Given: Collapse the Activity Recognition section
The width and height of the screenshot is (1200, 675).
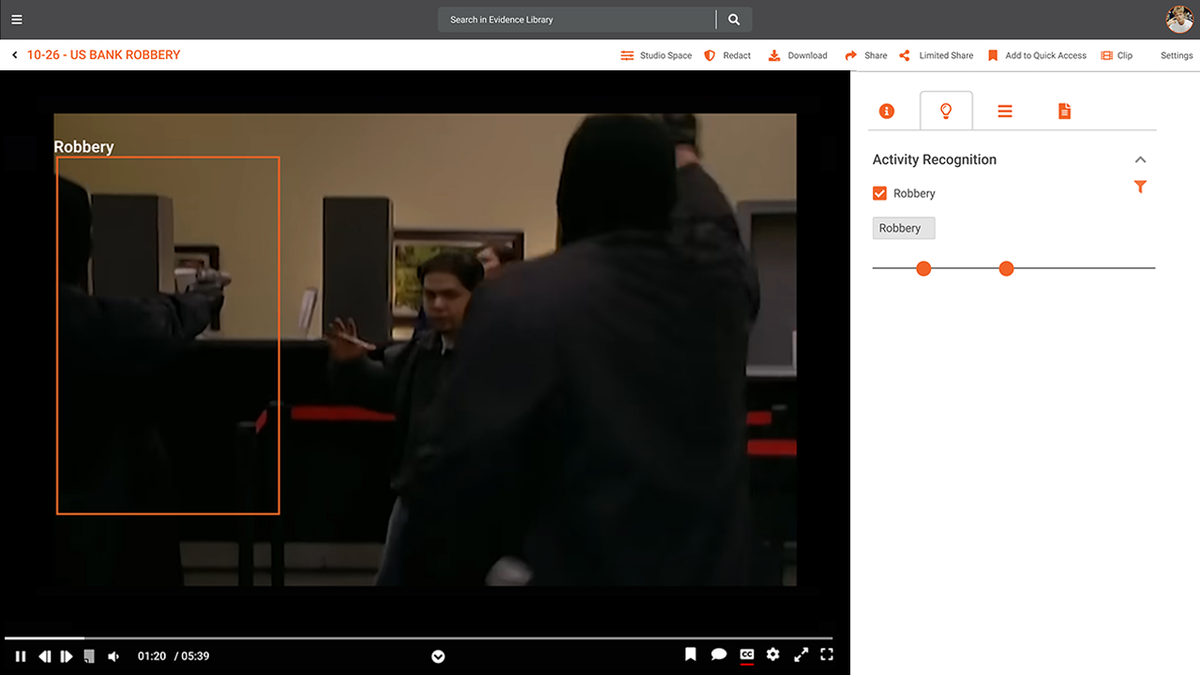Looking at the screenshot, I should 1140,160.
